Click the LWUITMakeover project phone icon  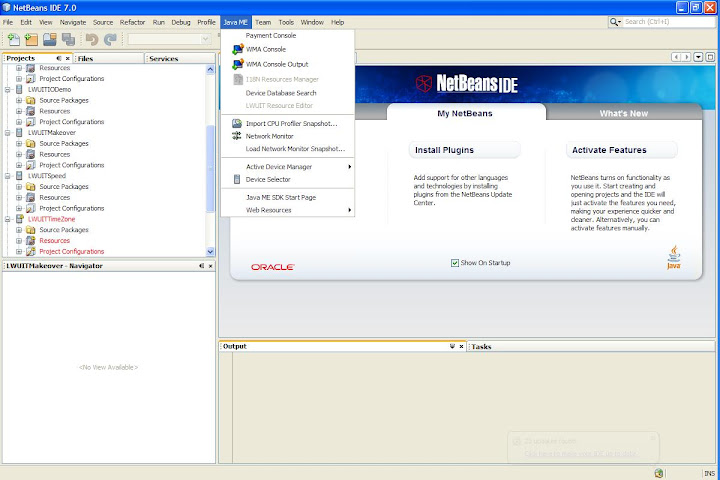(x=19, y=132)
